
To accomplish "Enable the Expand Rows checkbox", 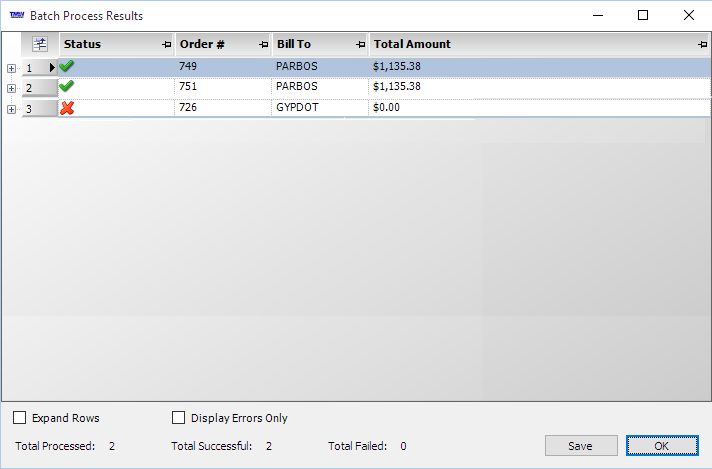I will [20, 418].
